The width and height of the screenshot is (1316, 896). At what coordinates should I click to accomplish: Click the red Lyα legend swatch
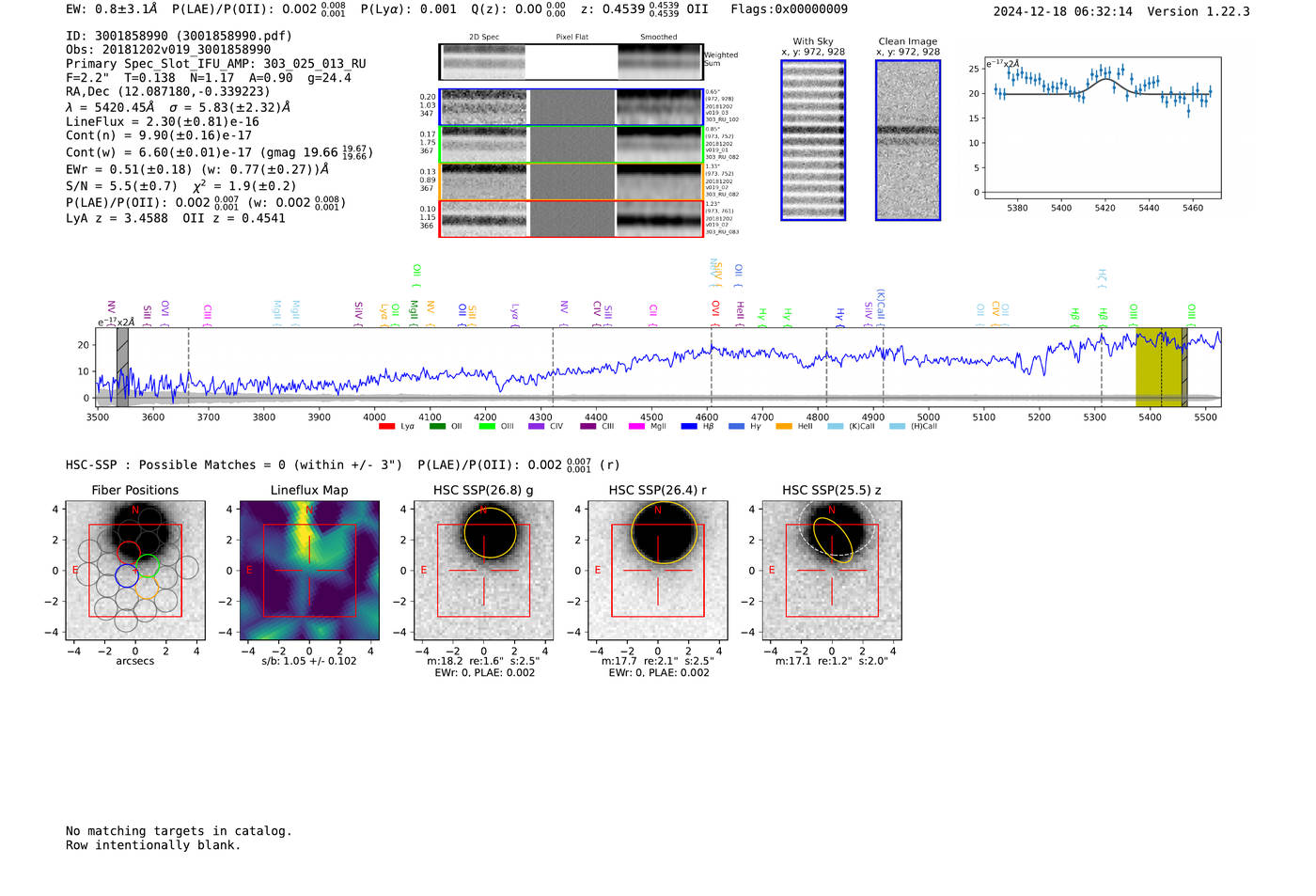point(386,427)
